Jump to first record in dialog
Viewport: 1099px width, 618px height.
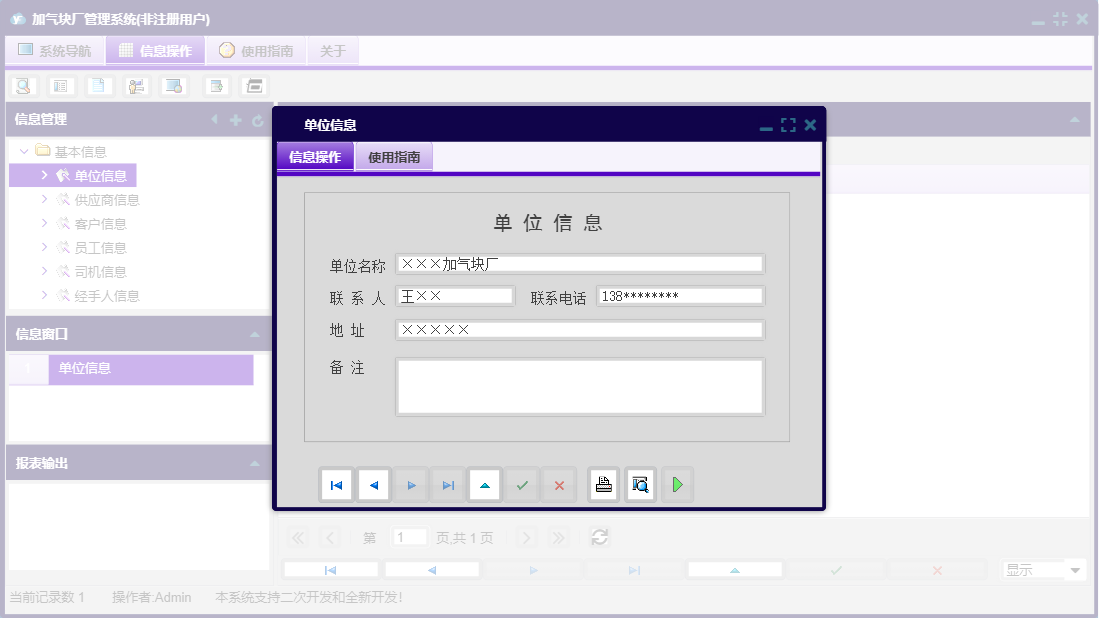click(x=336, y=485)
